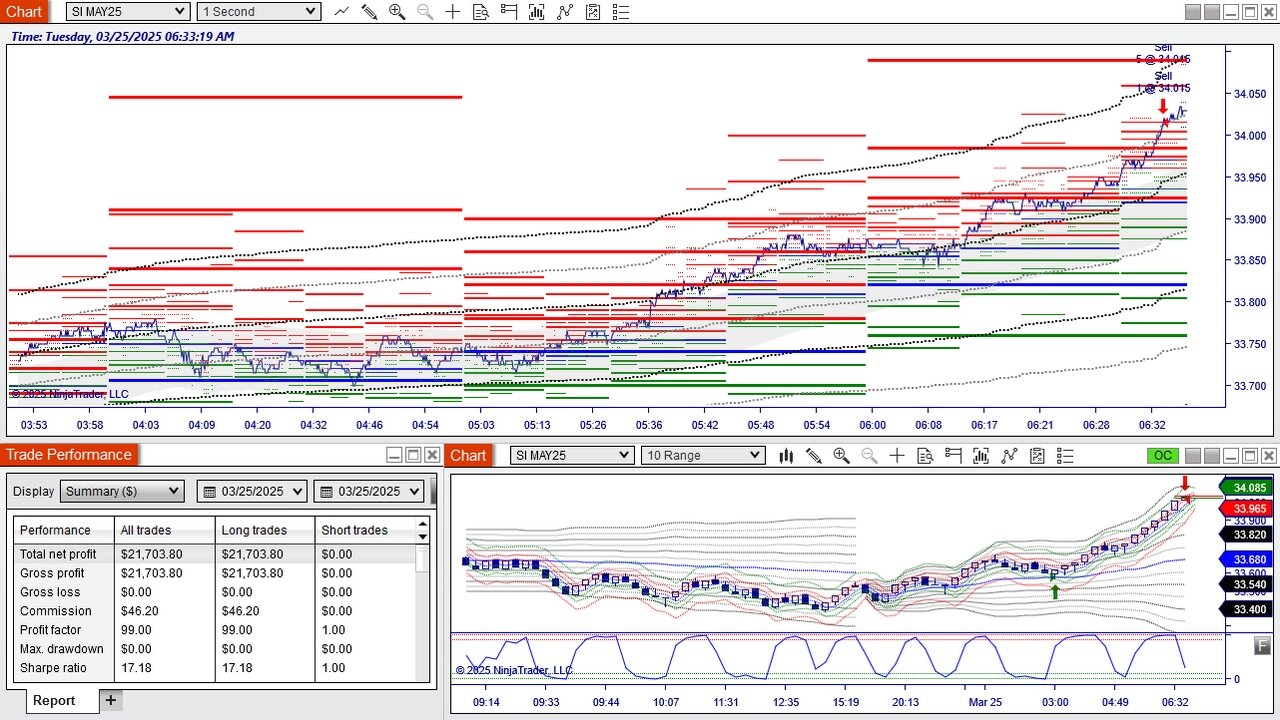The image size is (1280, 720).
Task: Open the top Chart tab
Action: pyautogui.click(x=23, y=12)
